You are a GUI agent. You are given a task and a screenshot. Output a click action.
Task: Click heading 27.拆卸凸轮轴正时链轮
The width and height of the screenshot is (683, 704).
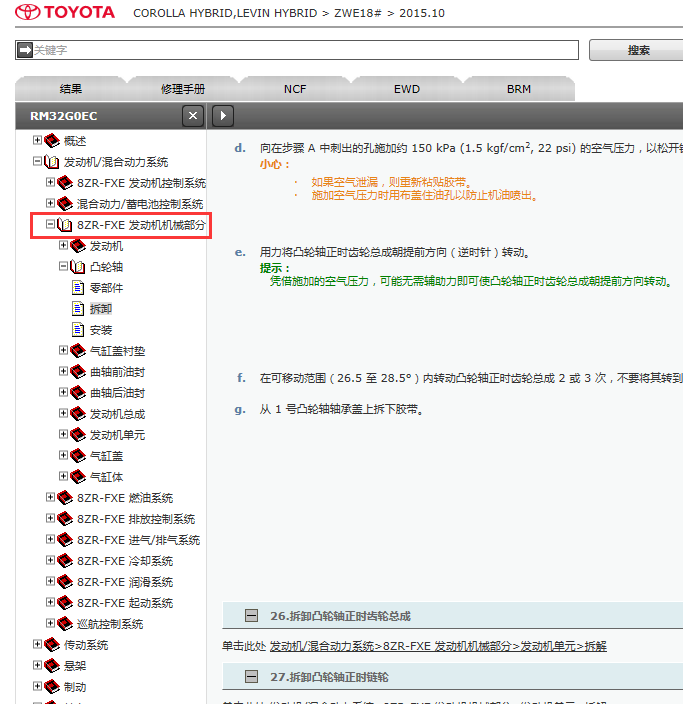pyautogui.click(x=329, y=677)
